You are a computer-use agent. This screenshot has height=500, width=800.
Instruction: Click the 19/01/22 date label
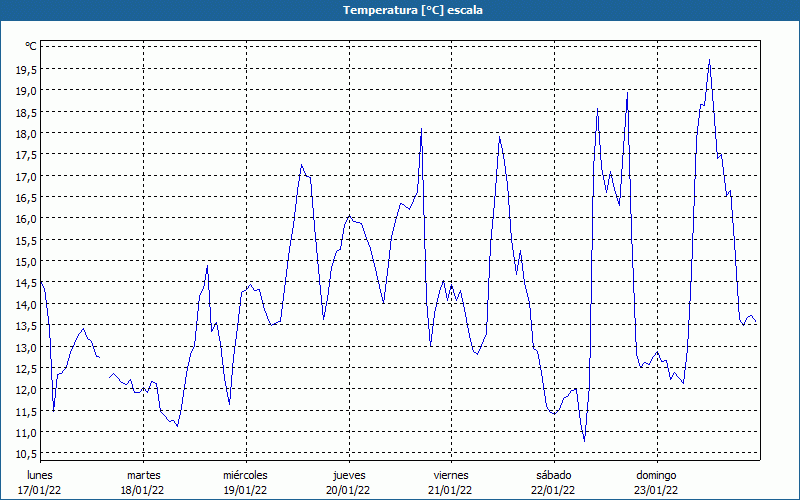(245, 490)
